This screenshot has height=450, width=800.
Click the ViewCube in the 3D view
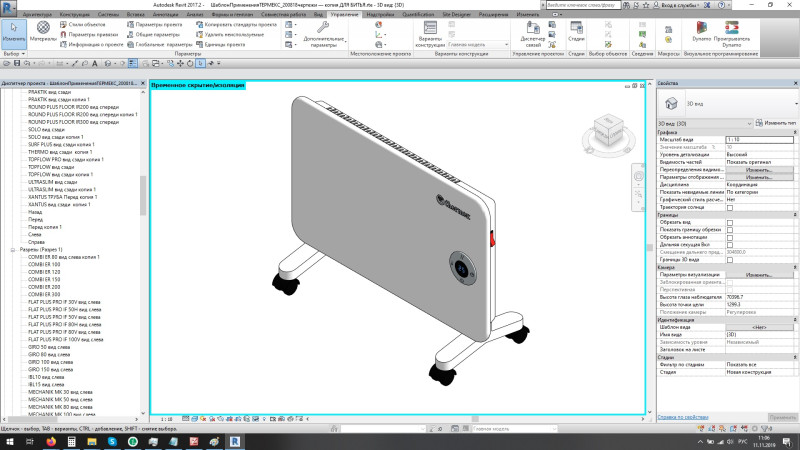tap(607, 131)
